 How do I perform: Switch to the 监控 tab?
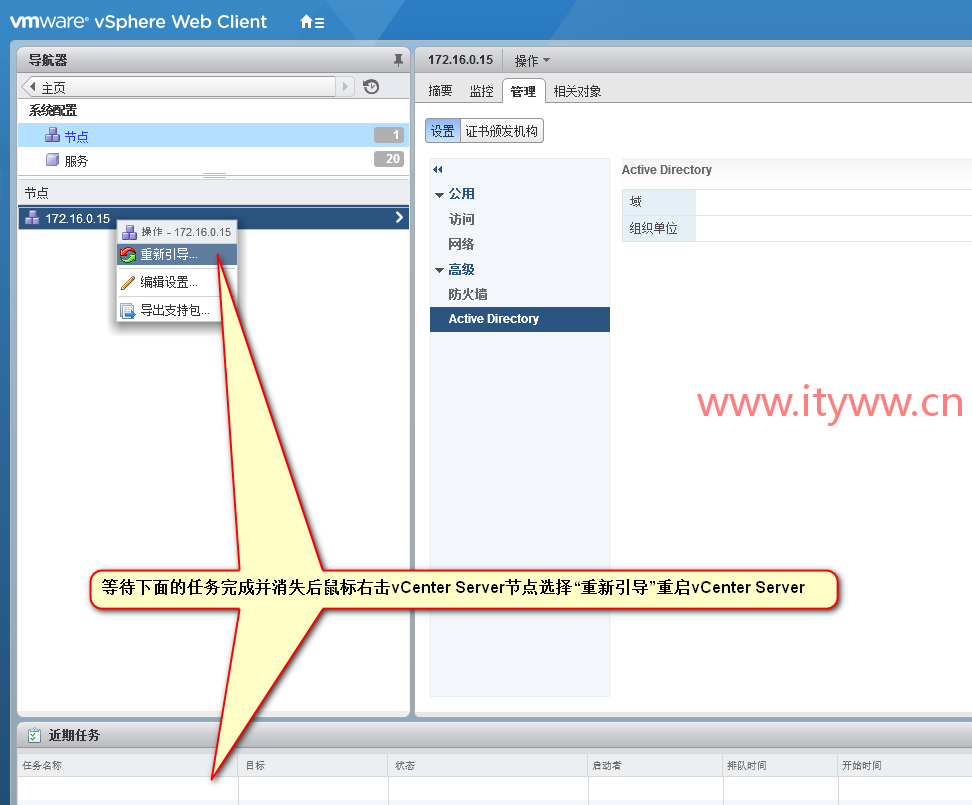pos(481,91)
